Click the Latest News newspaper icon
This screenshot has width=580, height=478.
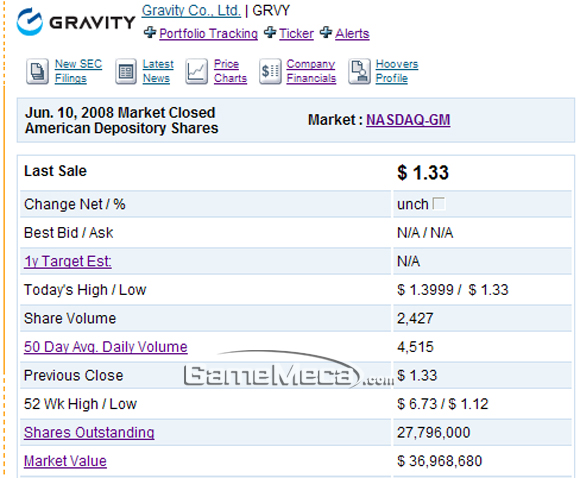tap(126, 71)
